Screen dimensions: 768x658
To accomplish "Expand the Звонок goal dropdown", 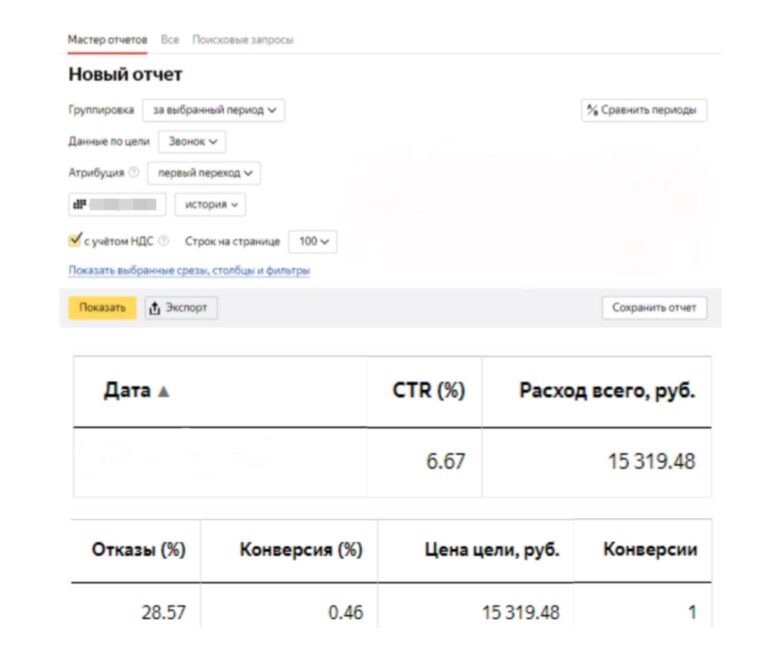I will point(194,142).
